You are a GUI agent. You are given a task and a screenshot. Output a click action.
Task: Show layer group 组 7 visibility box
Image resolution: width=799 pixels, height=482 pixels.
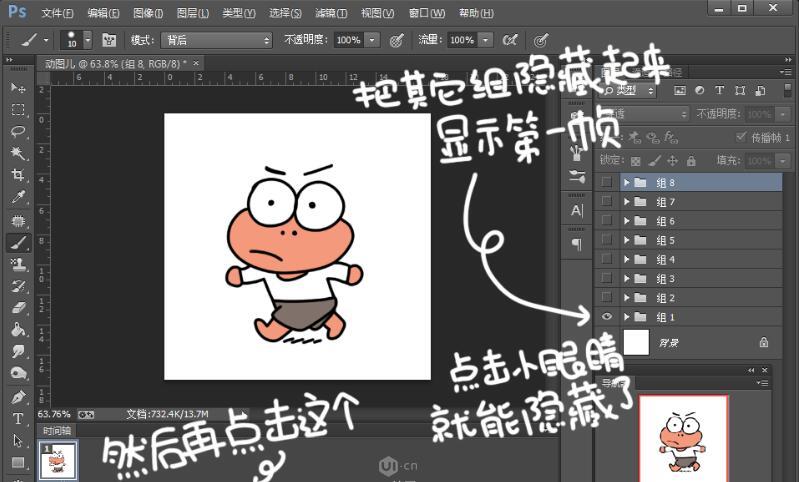[606, 201]
